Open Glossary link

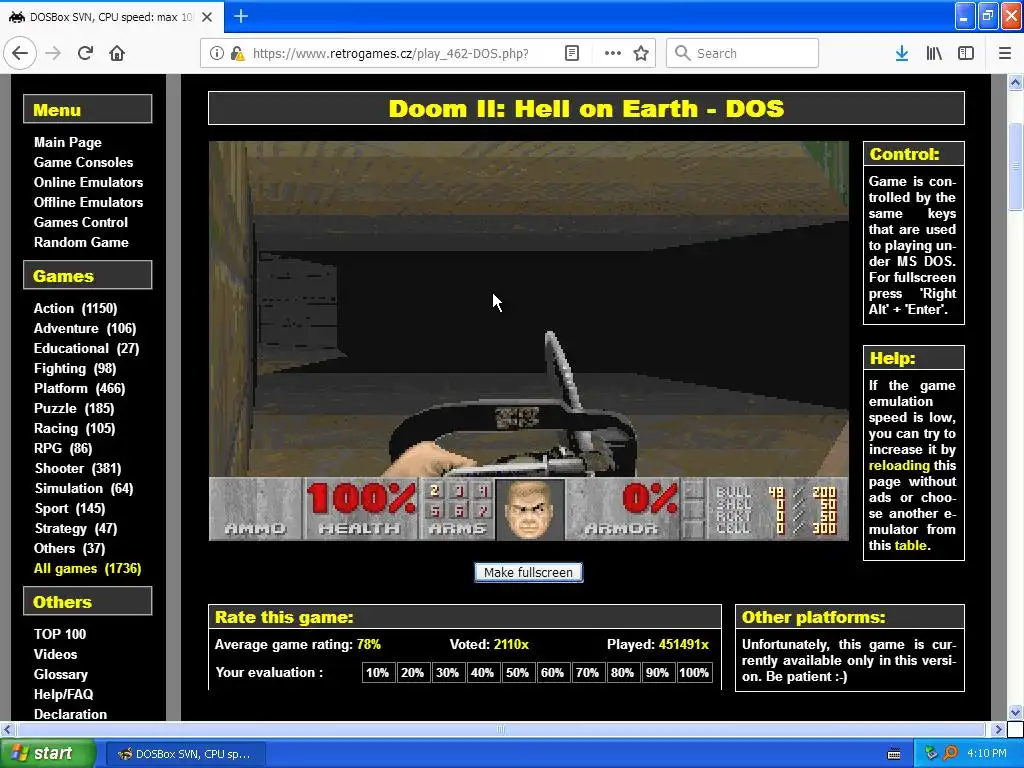point(61,675)
